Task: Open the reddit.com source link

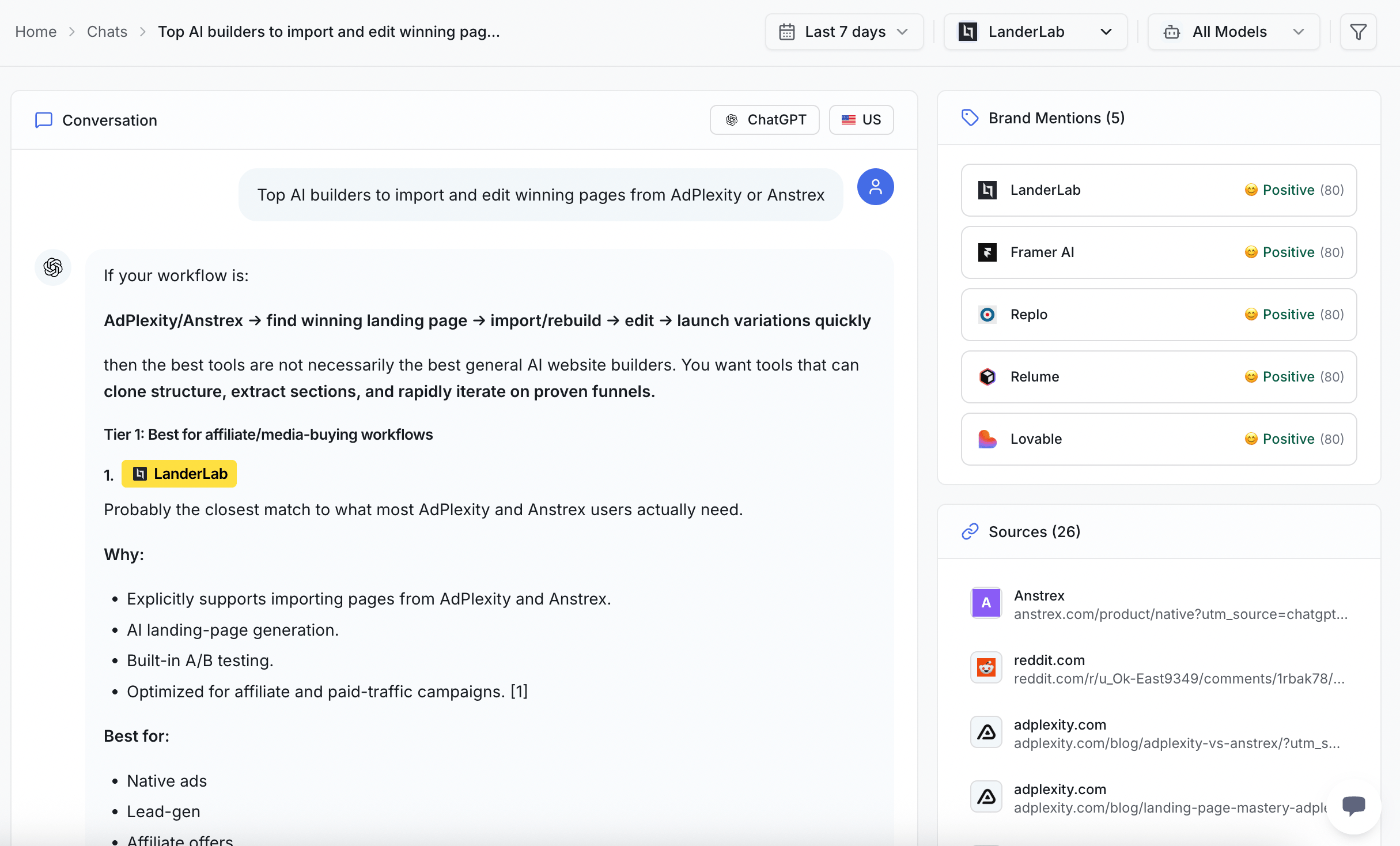Action: point(1159,669)
